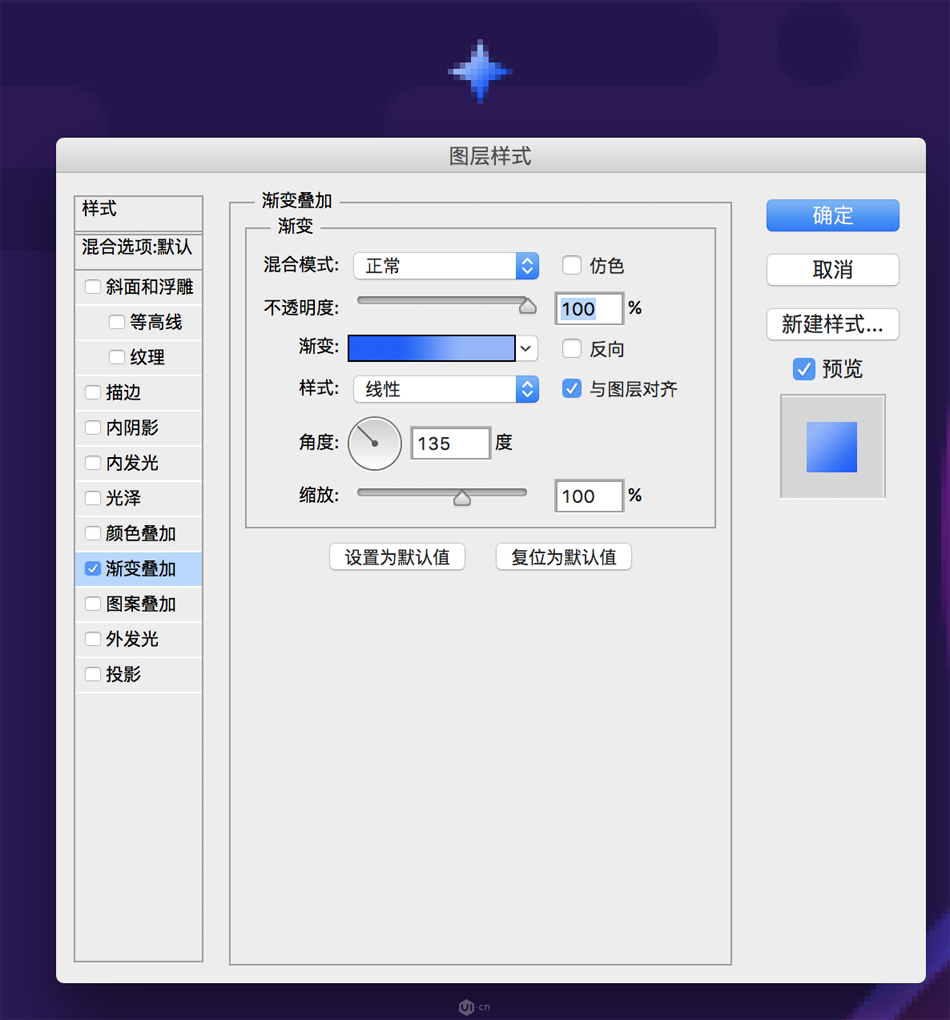Open the 样式 dropdown showing 线性

(446, 389)
